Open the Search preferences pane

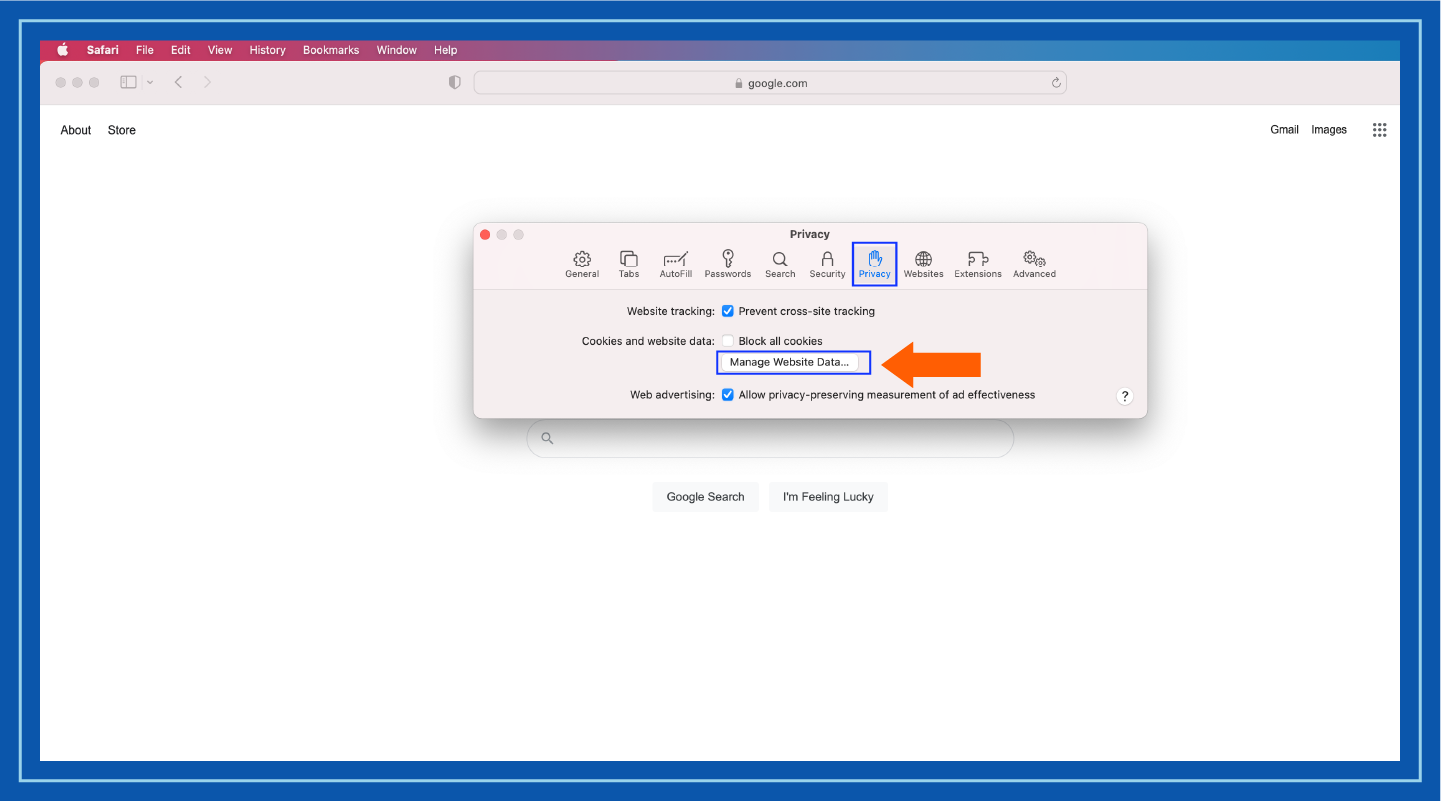[x=779, y=263]
